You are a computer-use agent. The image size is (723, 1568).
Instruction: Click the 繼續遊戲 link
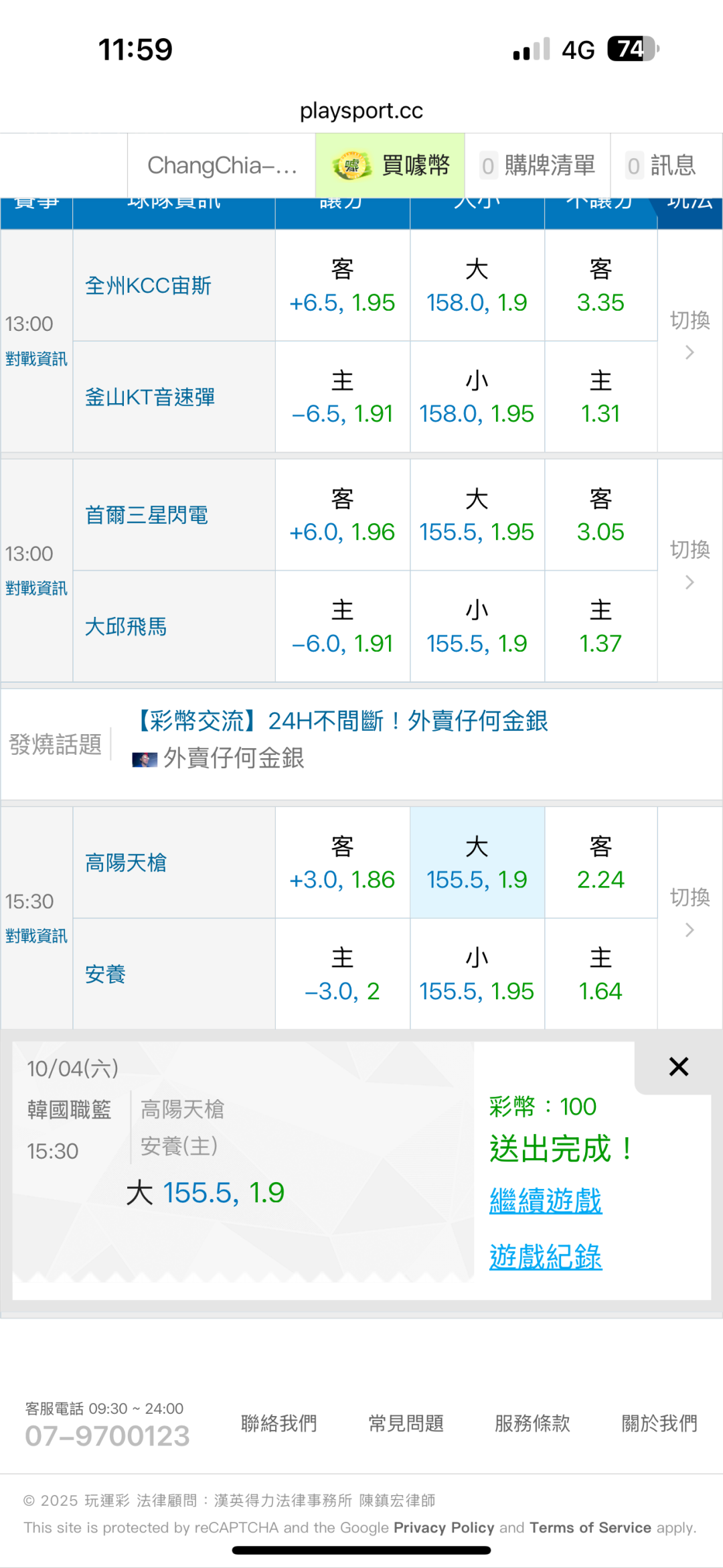pyautogui.click(x=546, y=1201)
